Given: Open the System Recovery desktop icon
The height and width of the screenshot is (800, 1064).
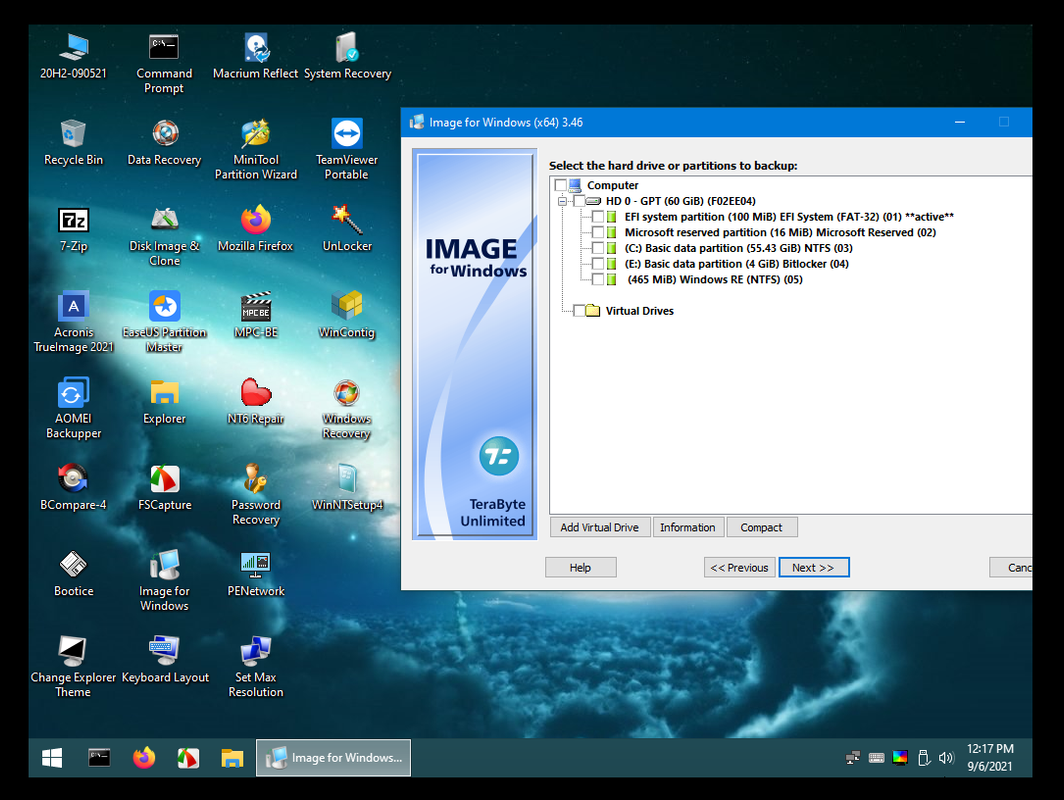Looking at the screenshot, I should point(347,56).
